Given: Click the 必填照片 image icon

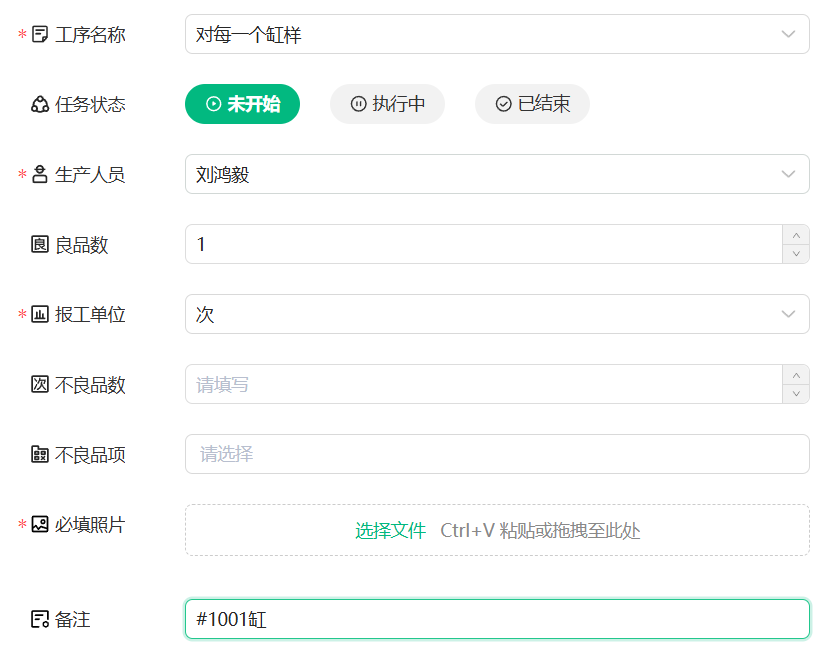Looking at the screenshot, I should pyautogui.click(x=40, y=524).
